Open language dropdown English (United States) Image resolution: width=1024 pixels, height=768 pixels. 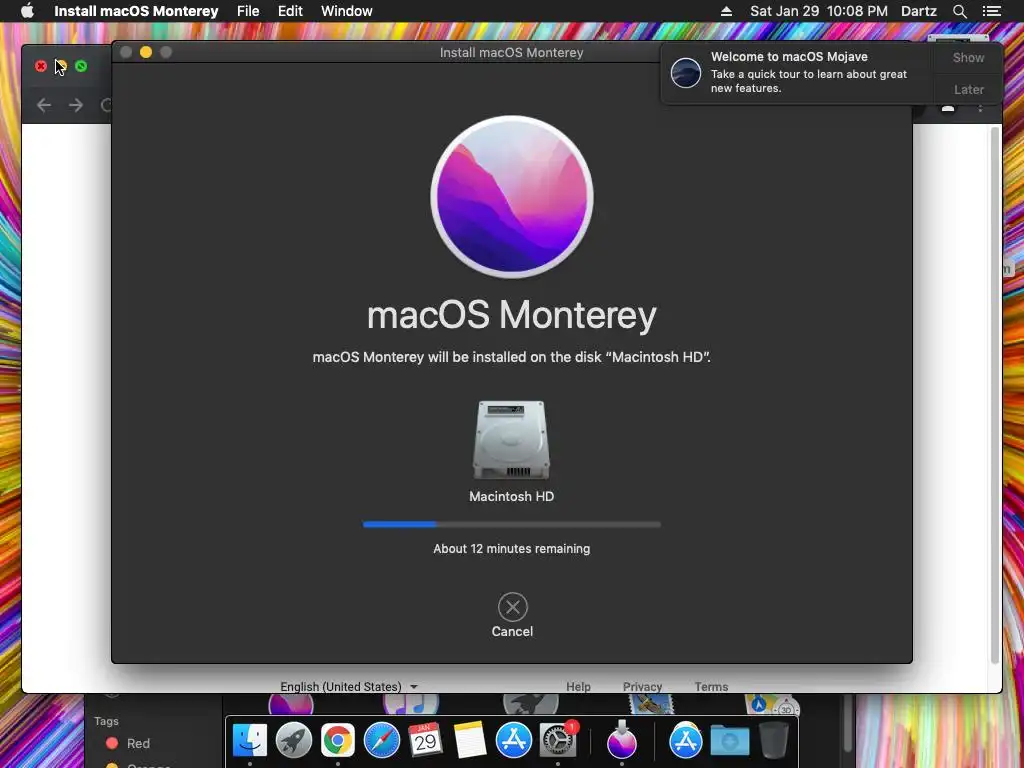tap(349, 686)
